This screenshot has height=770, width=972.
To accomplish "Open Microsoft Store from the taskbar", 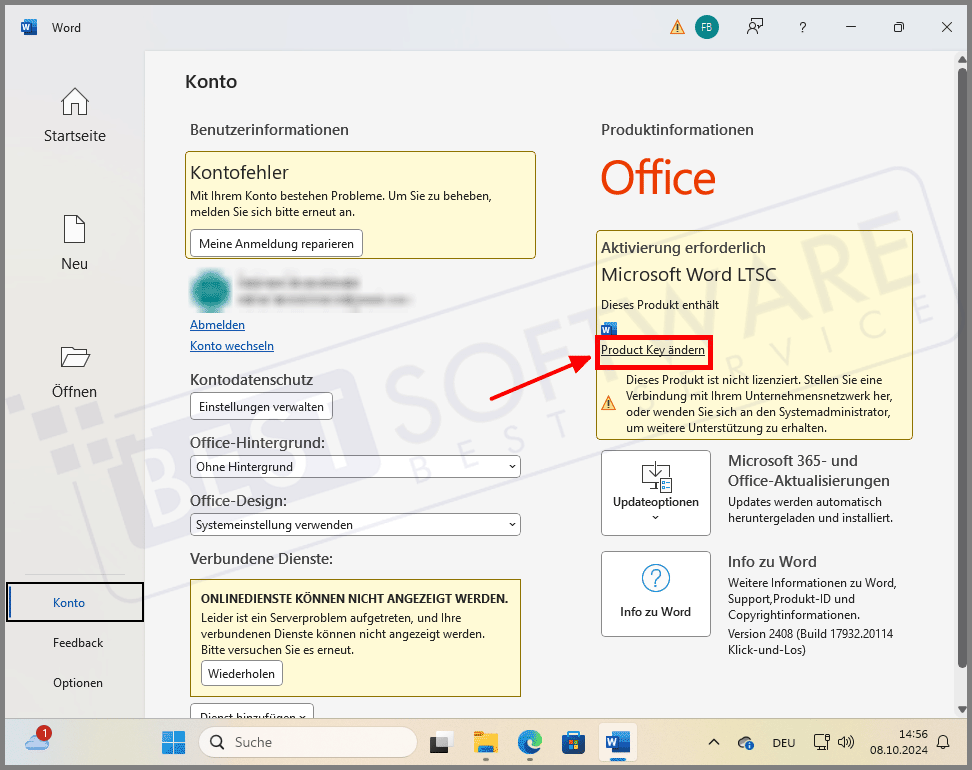I will tap(573, 742).
